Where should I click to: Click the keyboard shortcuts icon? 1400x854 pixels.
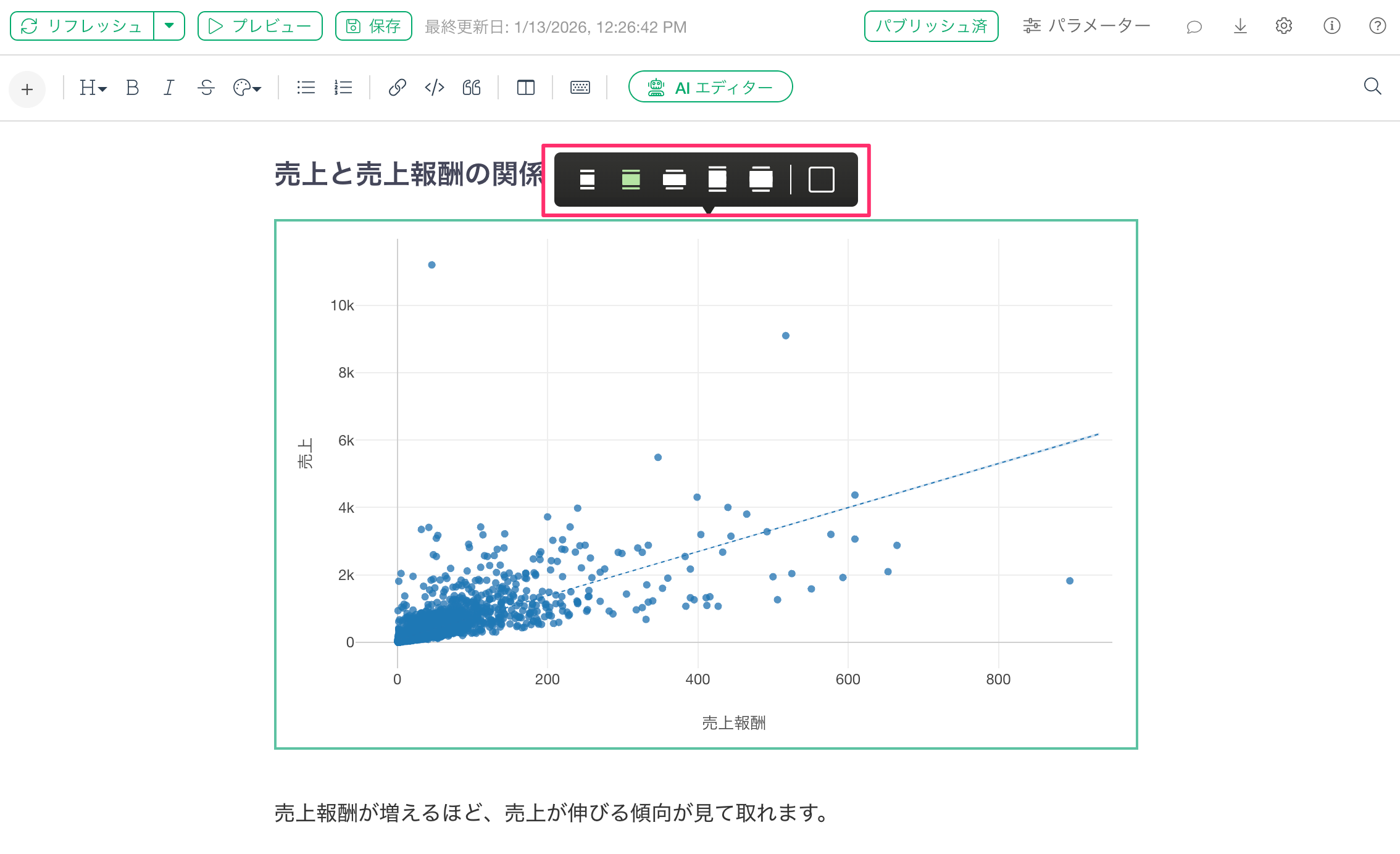click(580, 88)
